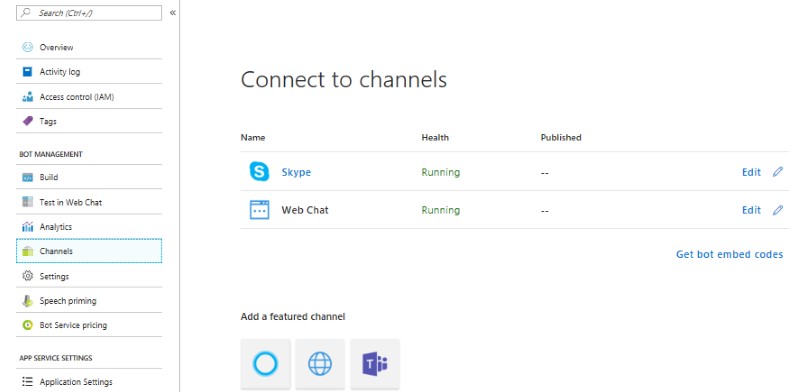Open Access control (IAM)

(x=89, y=97)
